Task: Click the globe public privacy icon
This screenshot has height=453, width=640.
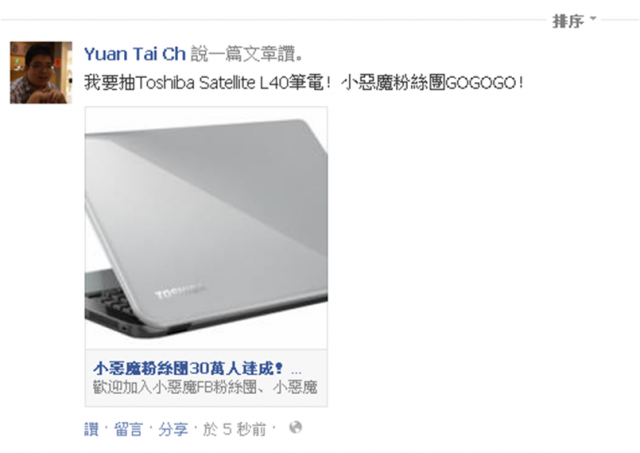Action: coord(296,428)
